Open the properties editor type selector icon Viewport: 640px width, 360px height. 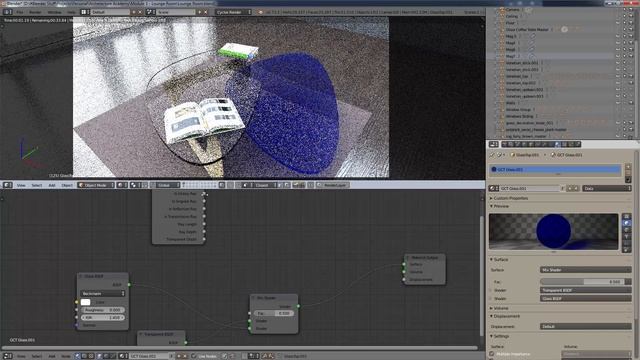click(x=494, y=144)
